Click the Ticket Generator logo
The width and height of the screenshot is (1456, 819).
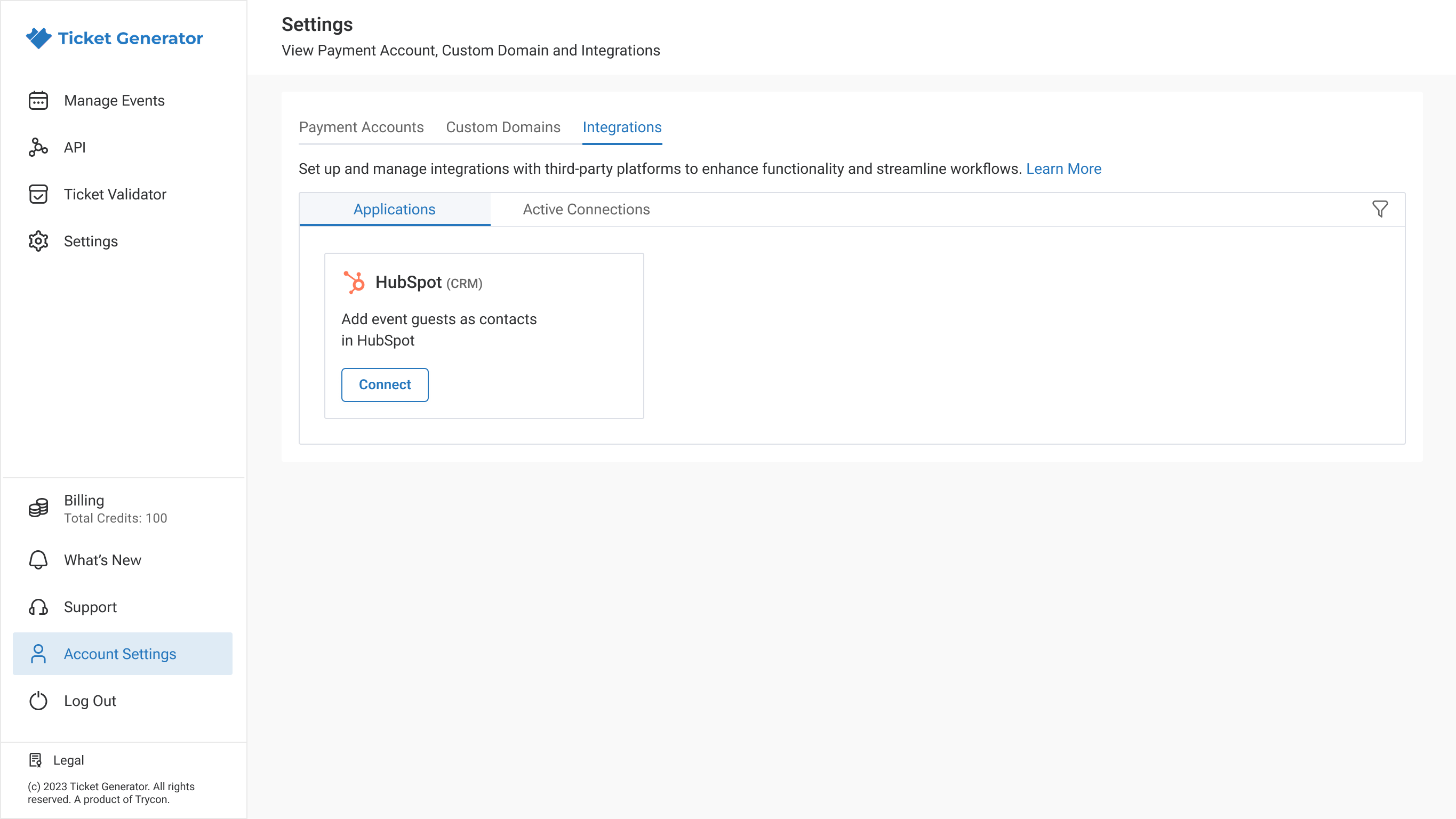click(x=115, y=38)
